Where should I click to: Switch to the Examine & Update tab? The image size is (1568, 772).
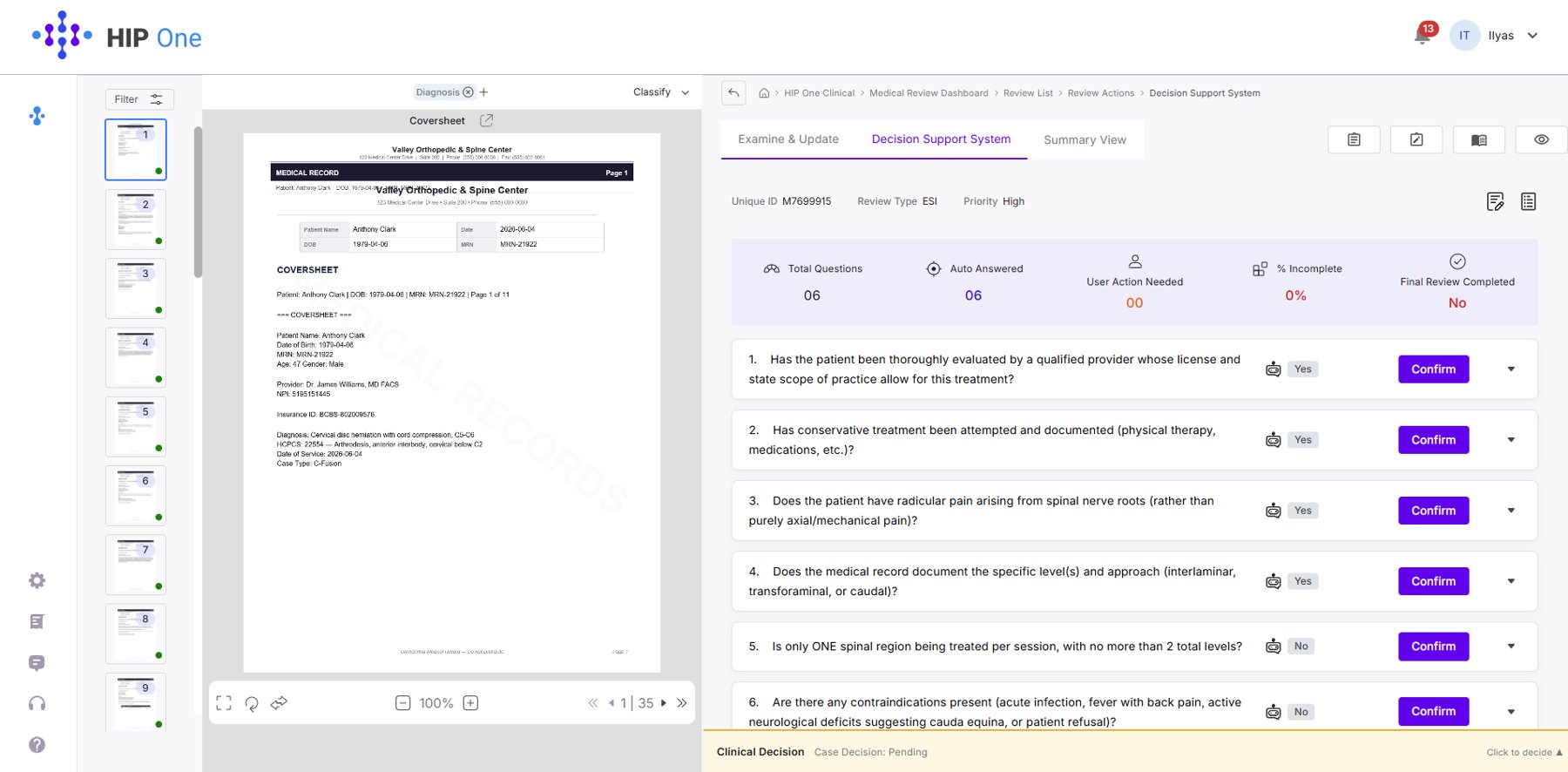click(x=788, y=139)
